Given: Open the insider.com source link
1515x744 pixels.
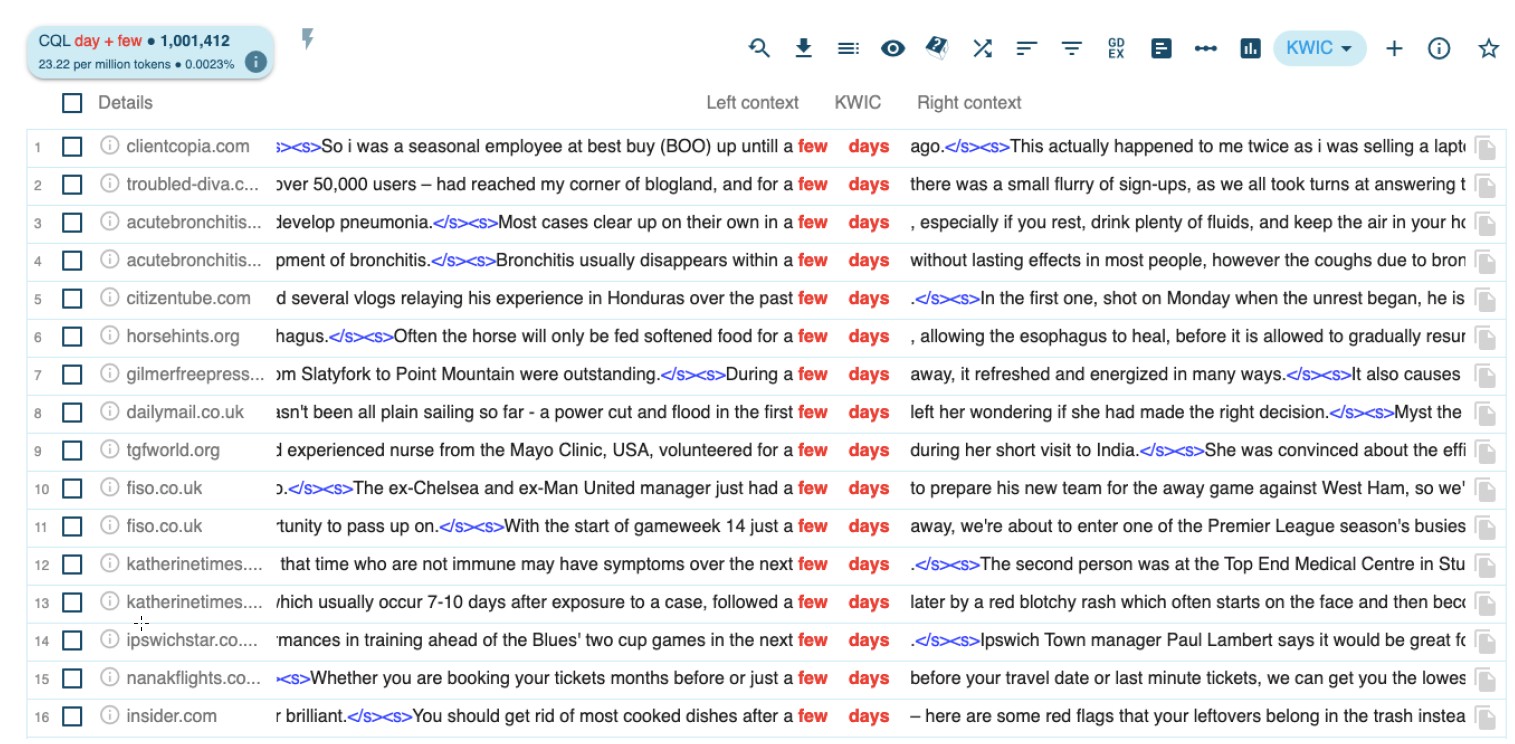Looking at the screenshot, I should [171, 716].
